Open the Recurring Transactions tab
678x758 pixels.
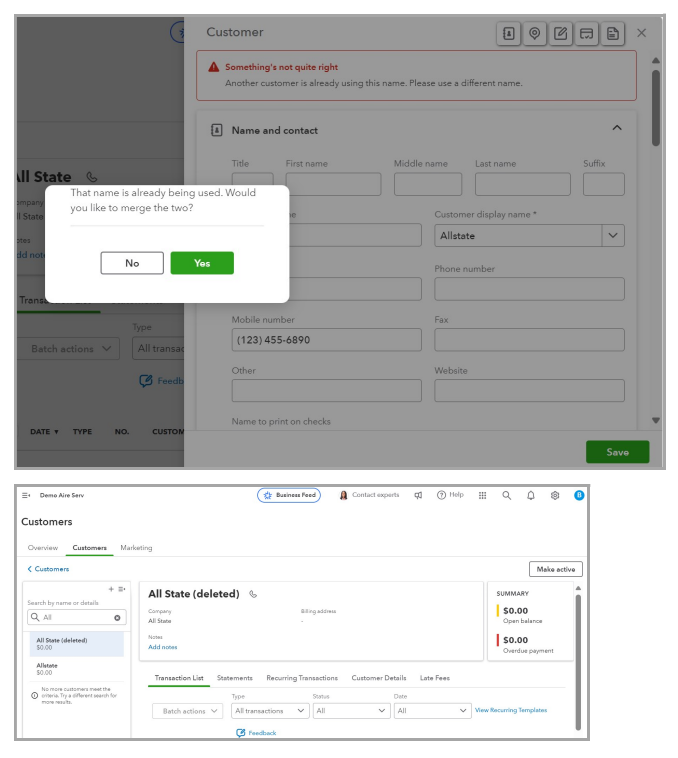click(302, 678)
